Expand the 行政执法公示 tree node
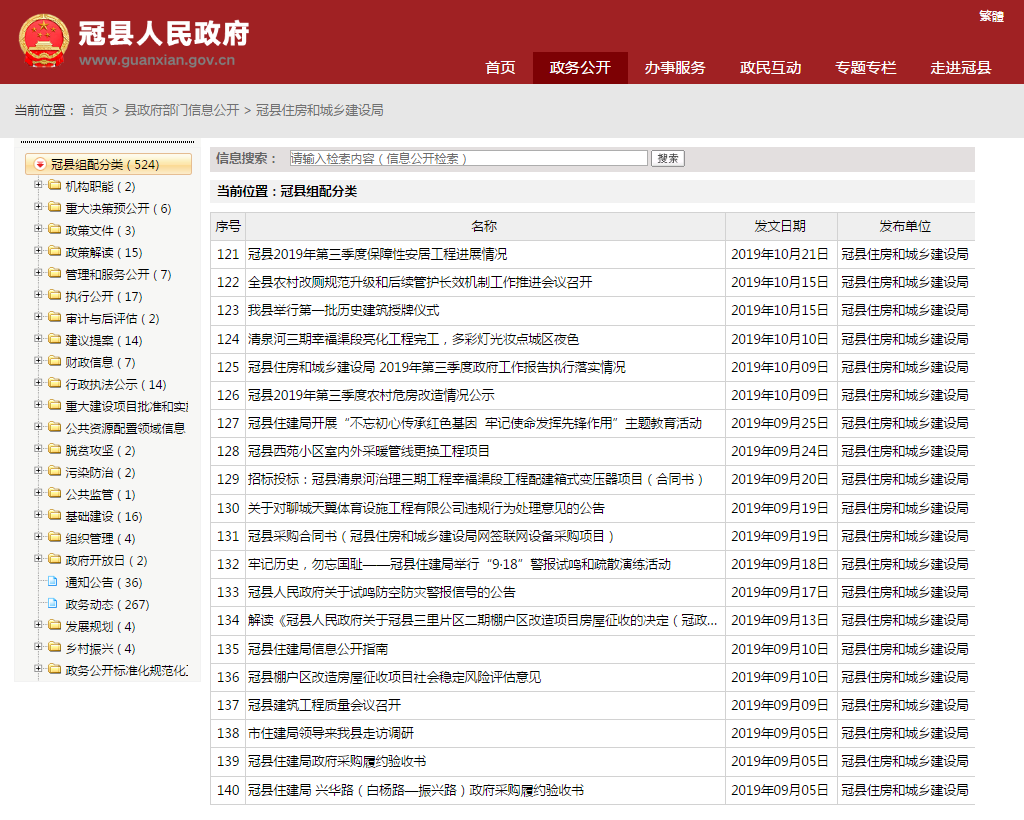 (38, 383)
